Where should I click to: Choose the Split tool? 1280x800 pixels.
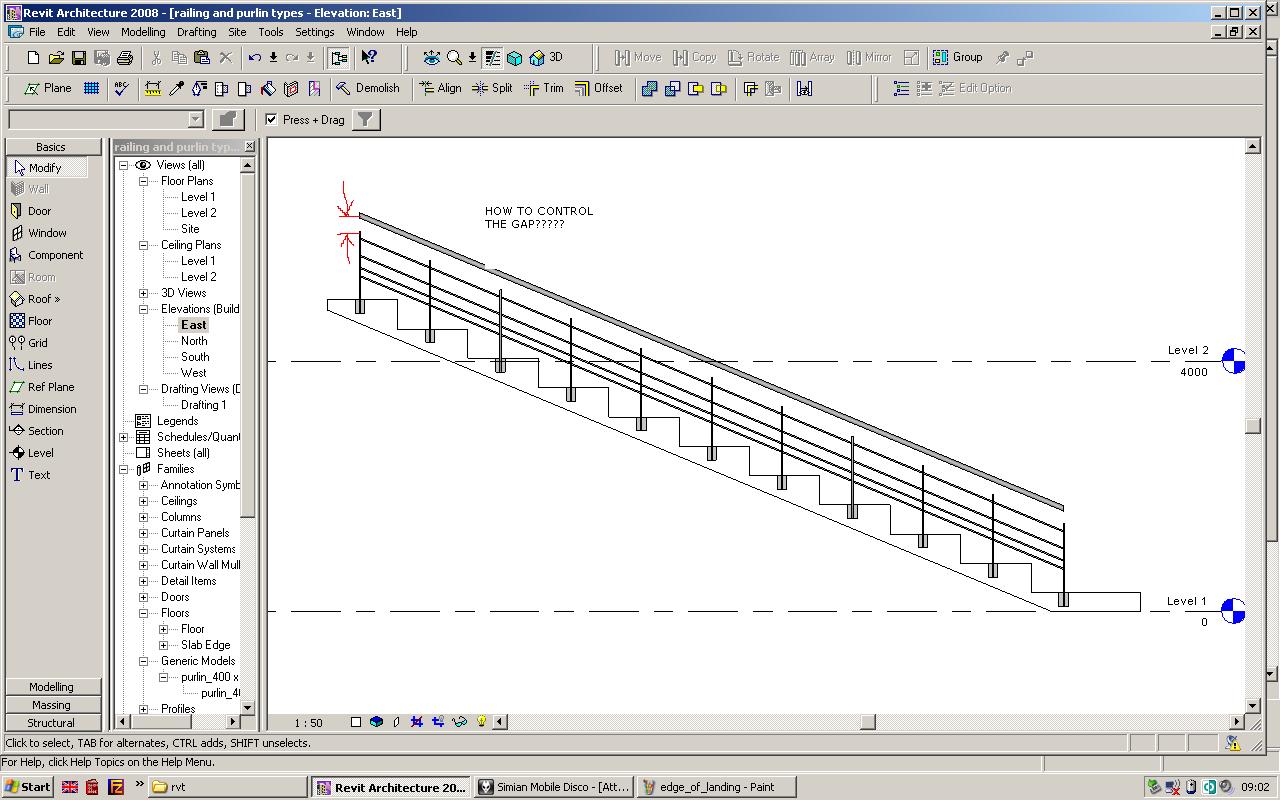point(492,88)
